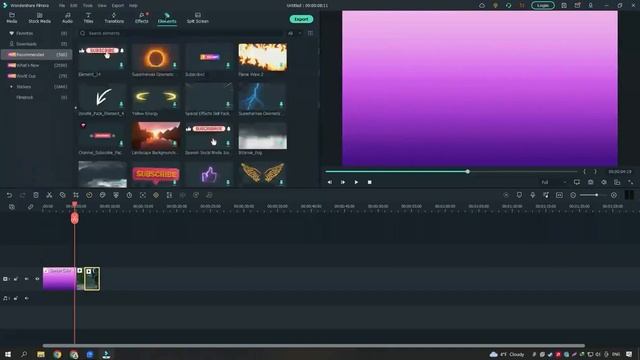
Task: Open the Full preview quality dropdown
Action: [x=553, y=182]
